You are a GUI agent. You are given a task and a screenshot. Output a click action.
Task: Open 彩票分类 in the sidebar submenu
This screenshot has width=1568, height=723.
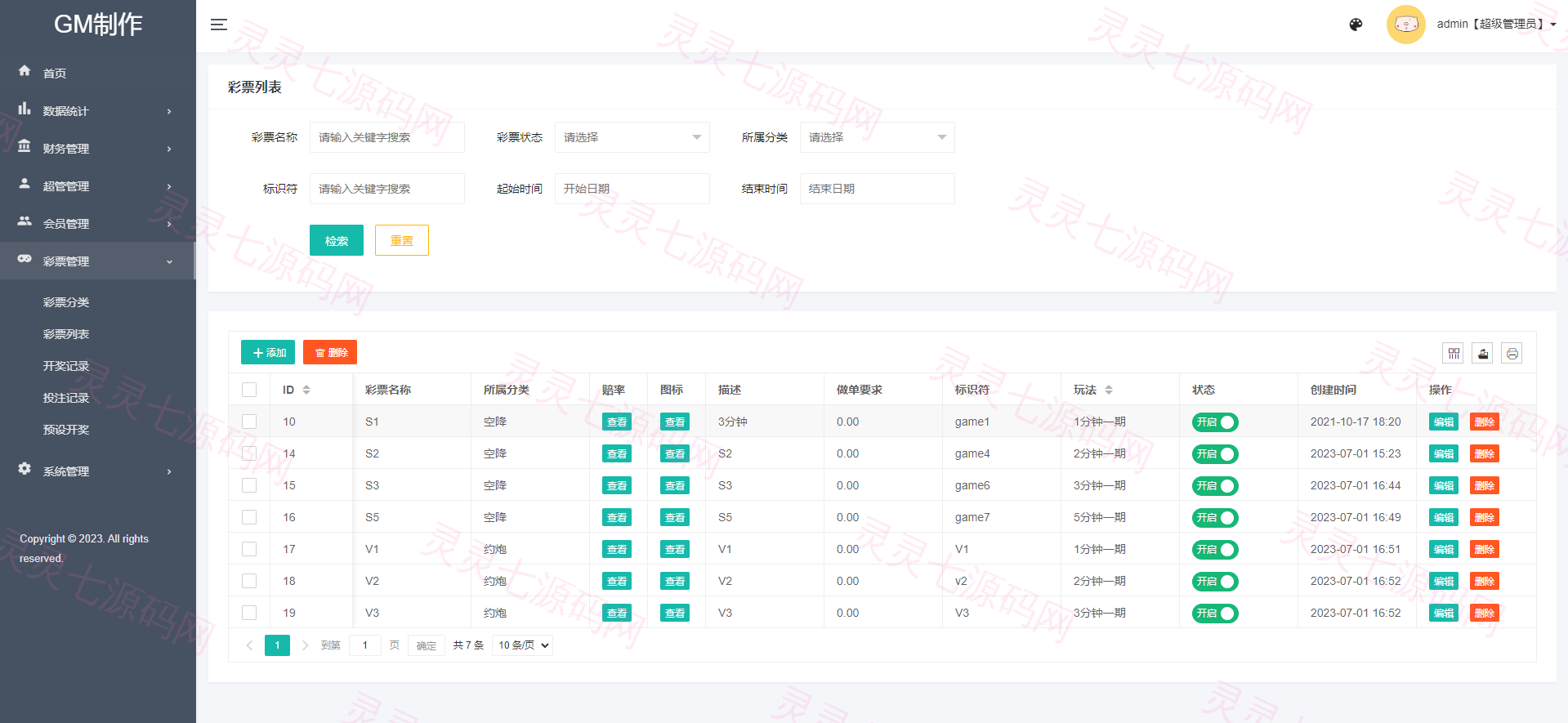click(x=66, y=302)
